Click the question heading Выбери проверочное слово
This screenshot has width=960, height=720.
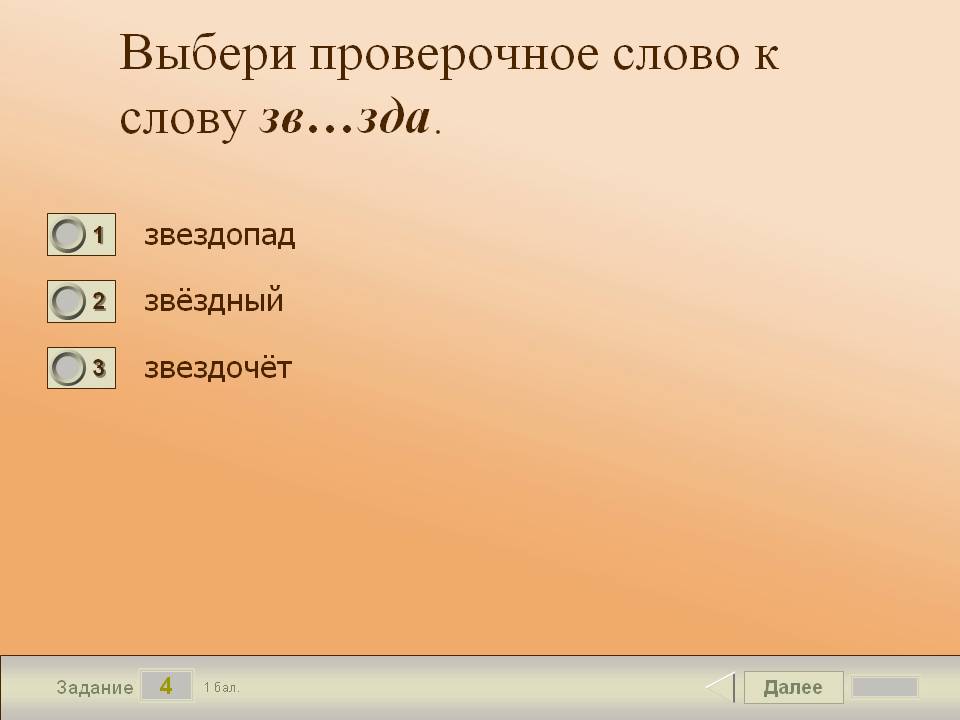pos(449,55)
